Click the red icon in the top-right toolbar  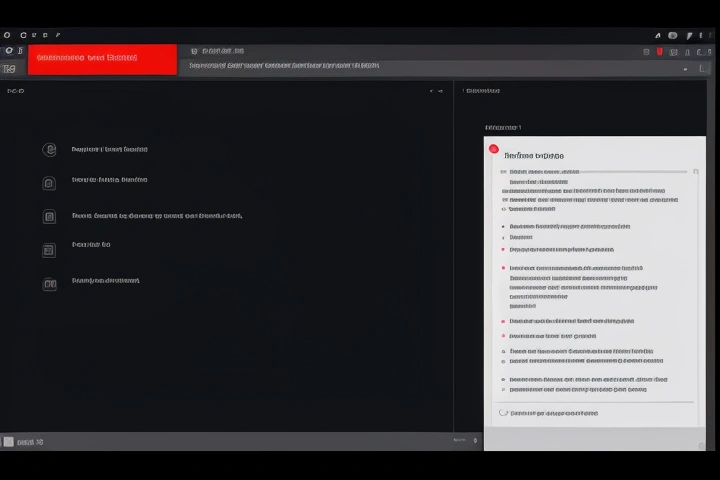coord(659,51)
